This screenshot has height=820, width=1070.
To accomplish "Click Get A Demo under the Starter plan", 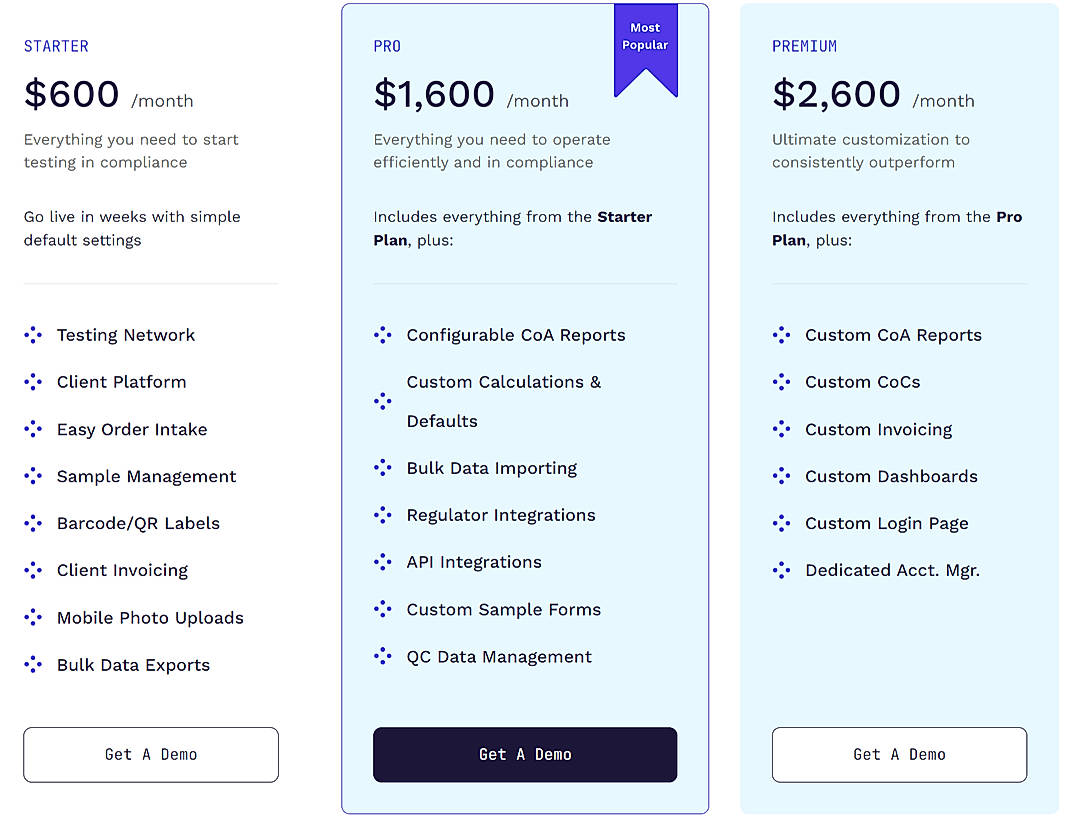I will click(150, 755).
